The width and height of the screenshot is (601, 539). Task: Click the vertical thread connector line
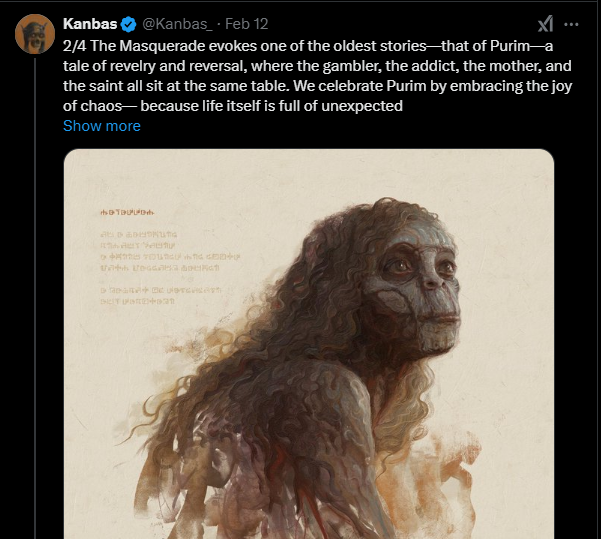click(35, 299)
